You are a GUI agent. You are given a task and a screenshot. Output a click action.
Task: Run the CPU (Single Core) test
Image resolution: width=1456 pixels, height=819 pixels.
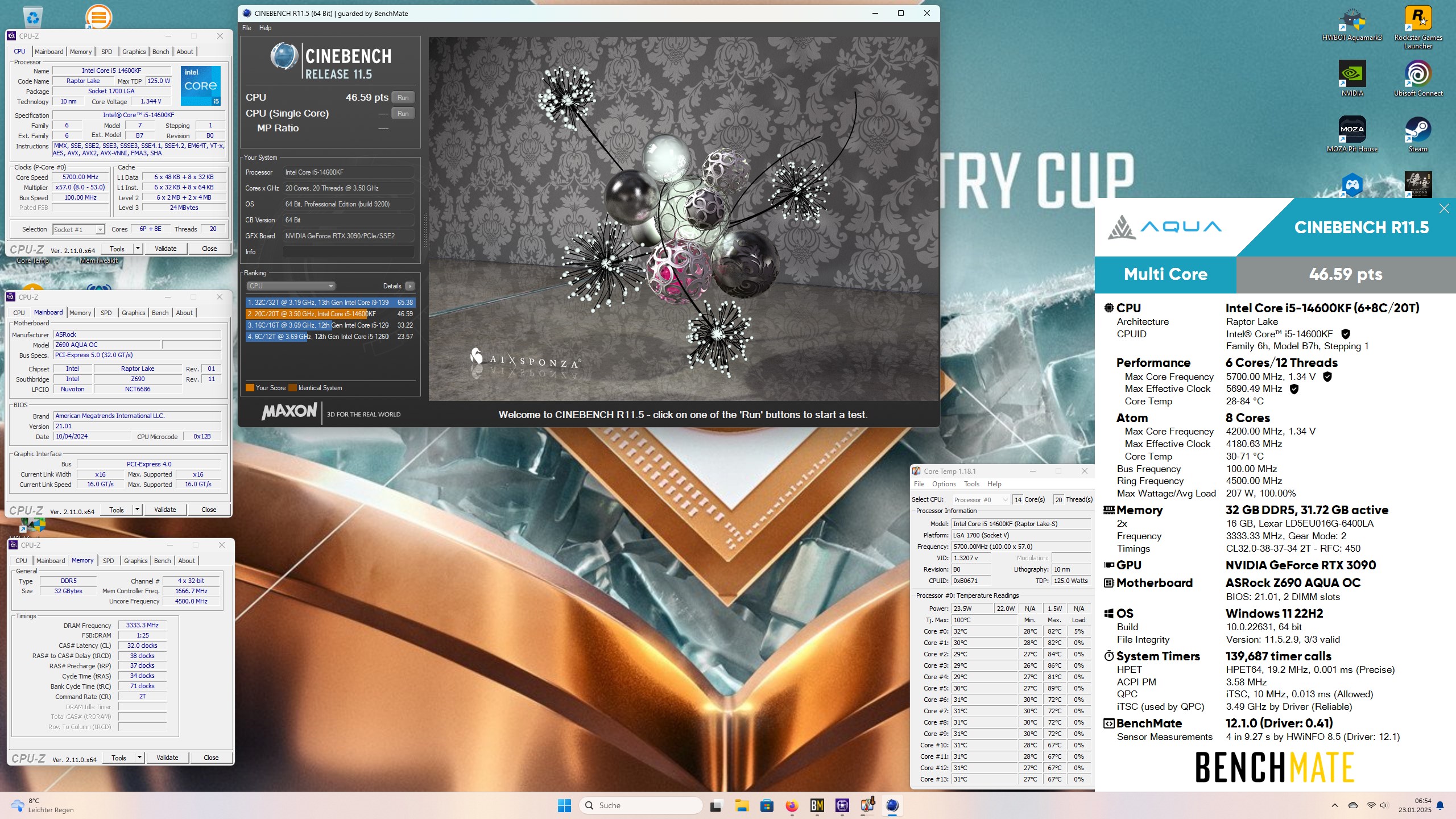pyautogui.click(x=403, y=113)
